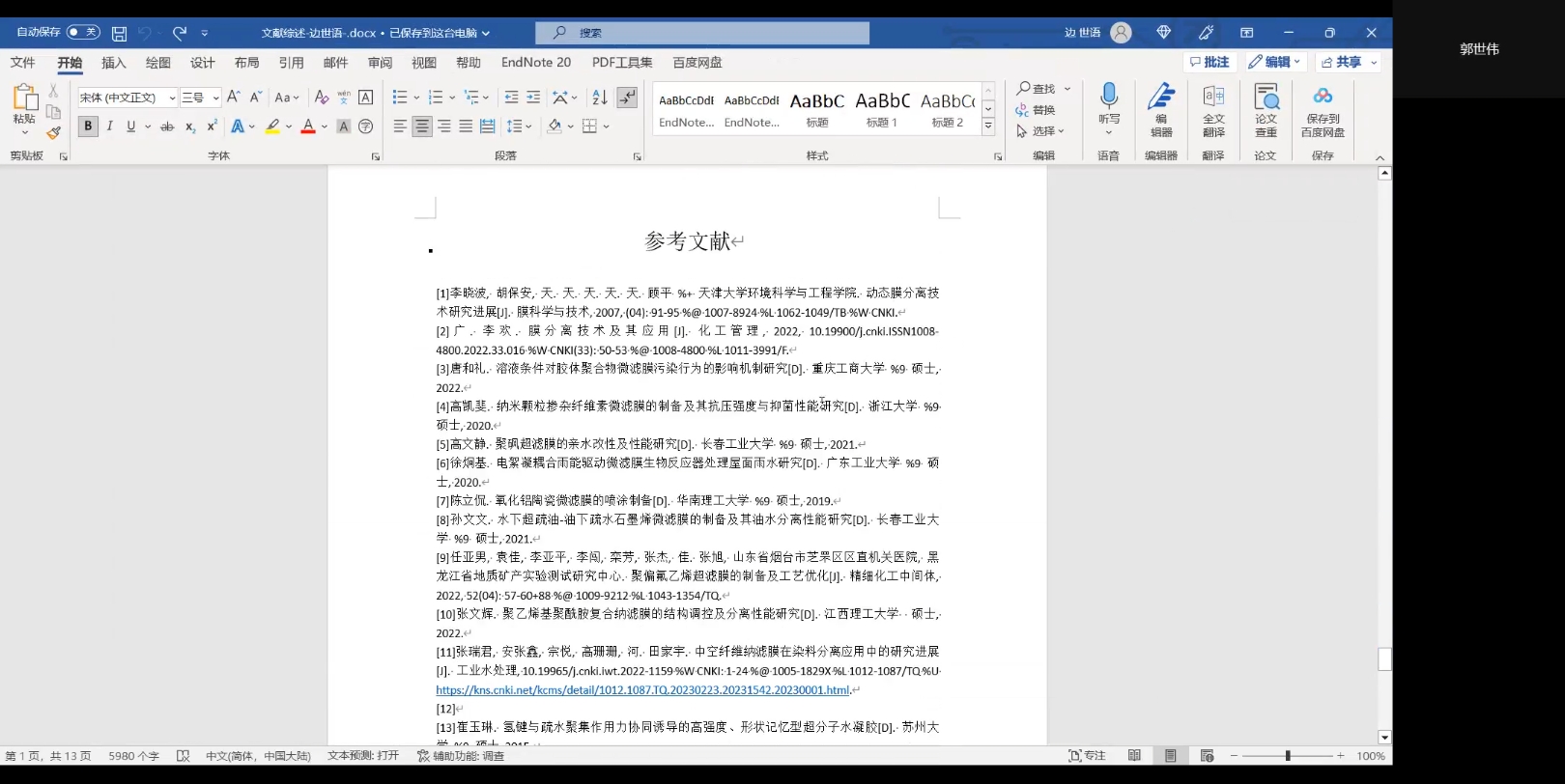Click the Sort icon in paragraph group
The image size is (1565, 784).
[600, 97]
